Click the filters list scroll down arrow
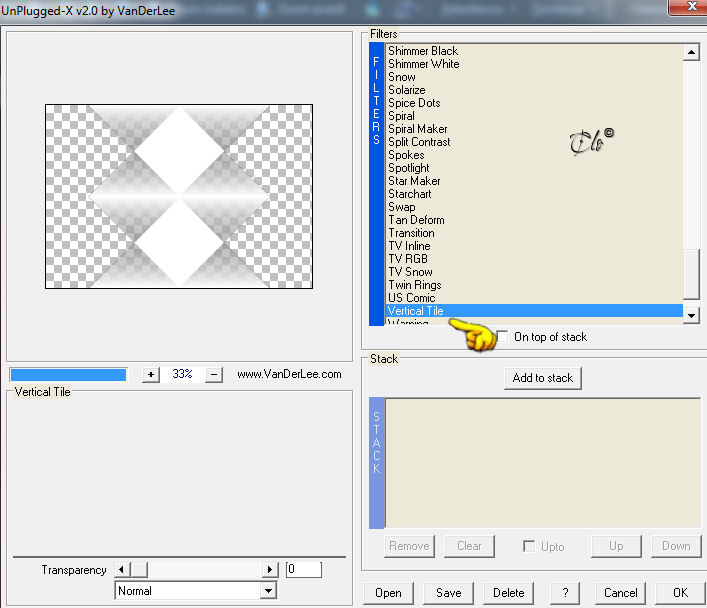 [x=691, y=315]
